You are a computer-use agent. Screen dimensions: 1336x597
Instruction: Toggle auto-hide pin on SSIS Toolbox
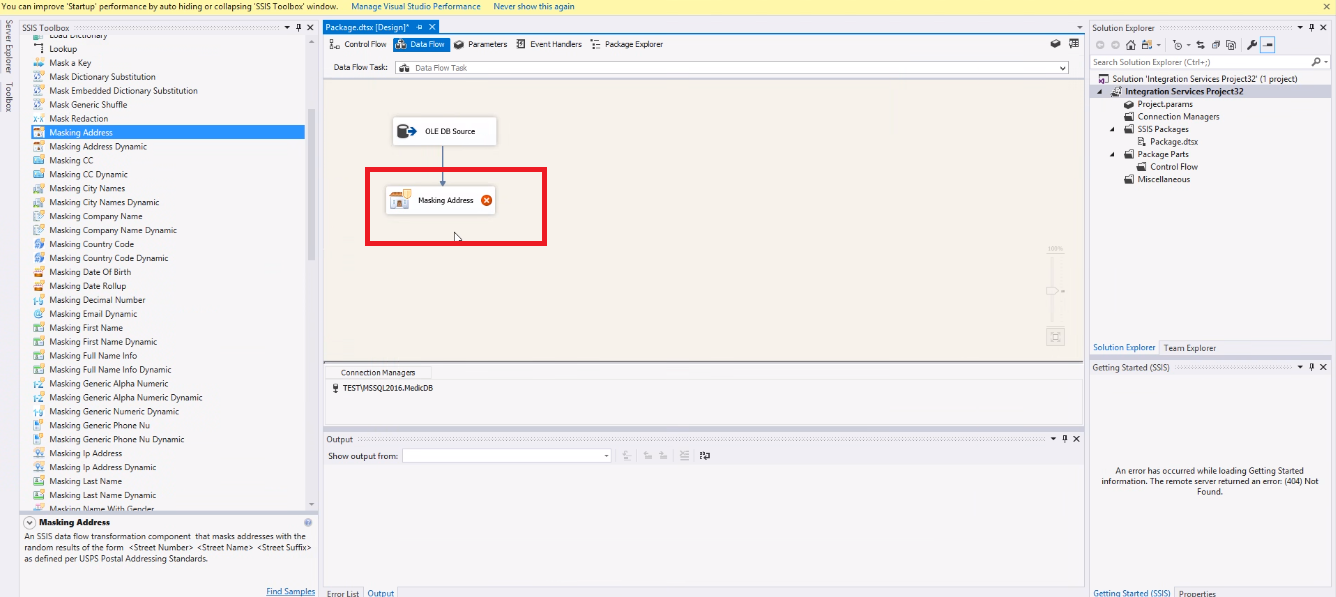pyautogui.click(x=298, y=28)
